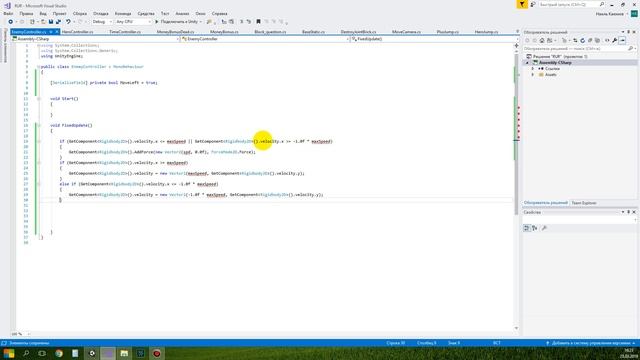Click the Sync with Active Document icon
The height and width of the screenshot is (360, 640).
(x=575, y=40)
